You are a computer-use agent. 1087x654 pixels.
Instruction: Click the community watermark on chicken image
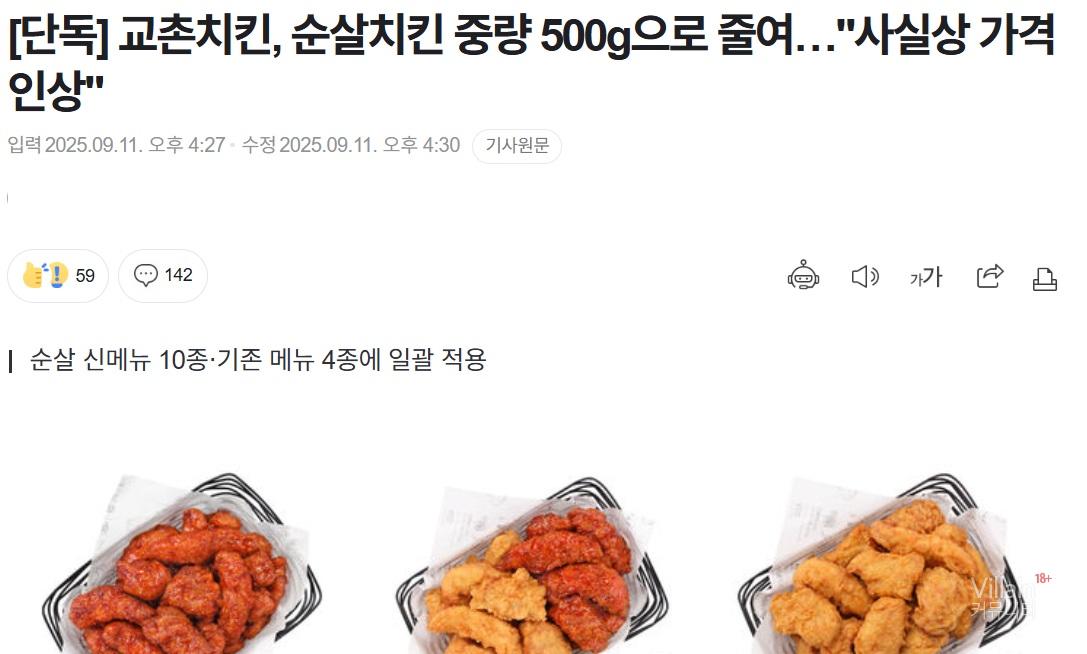tap(1002, 599)
